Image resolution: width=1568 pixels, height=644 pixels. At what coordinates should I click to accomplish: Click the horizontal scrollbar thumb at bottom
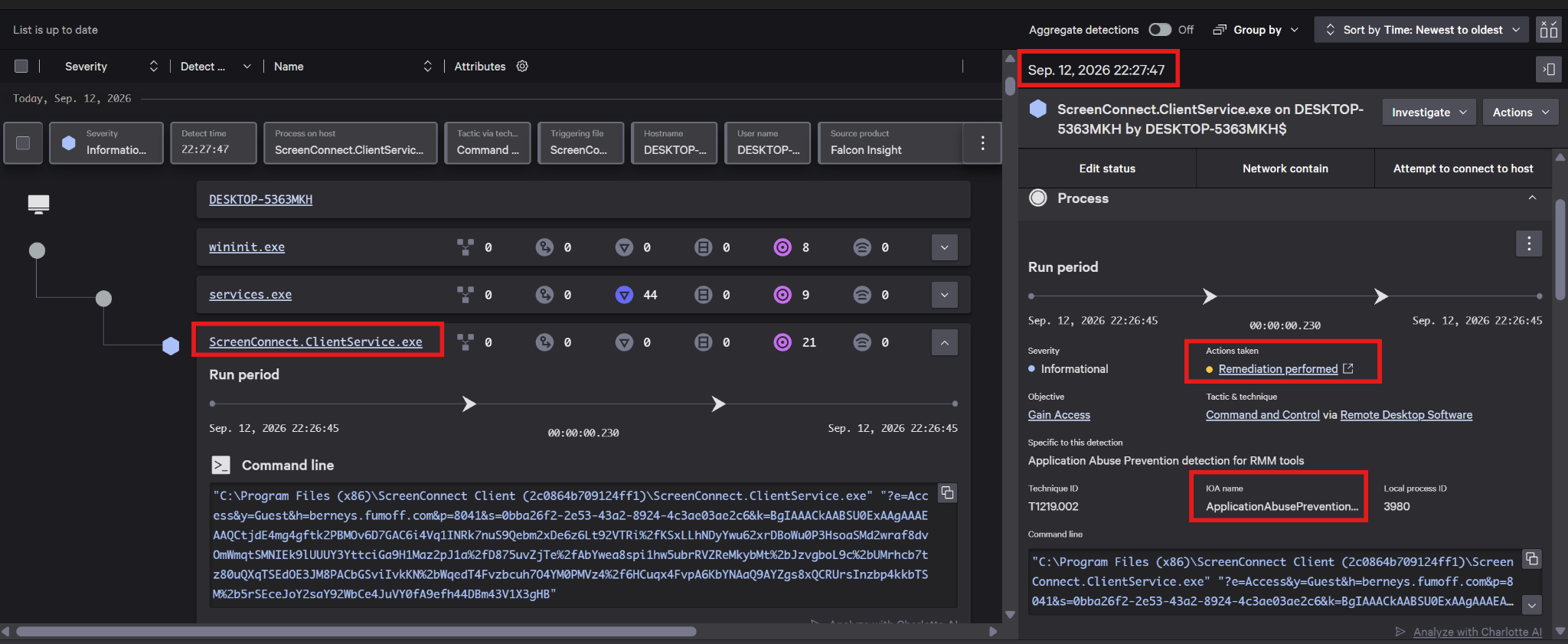356,632
